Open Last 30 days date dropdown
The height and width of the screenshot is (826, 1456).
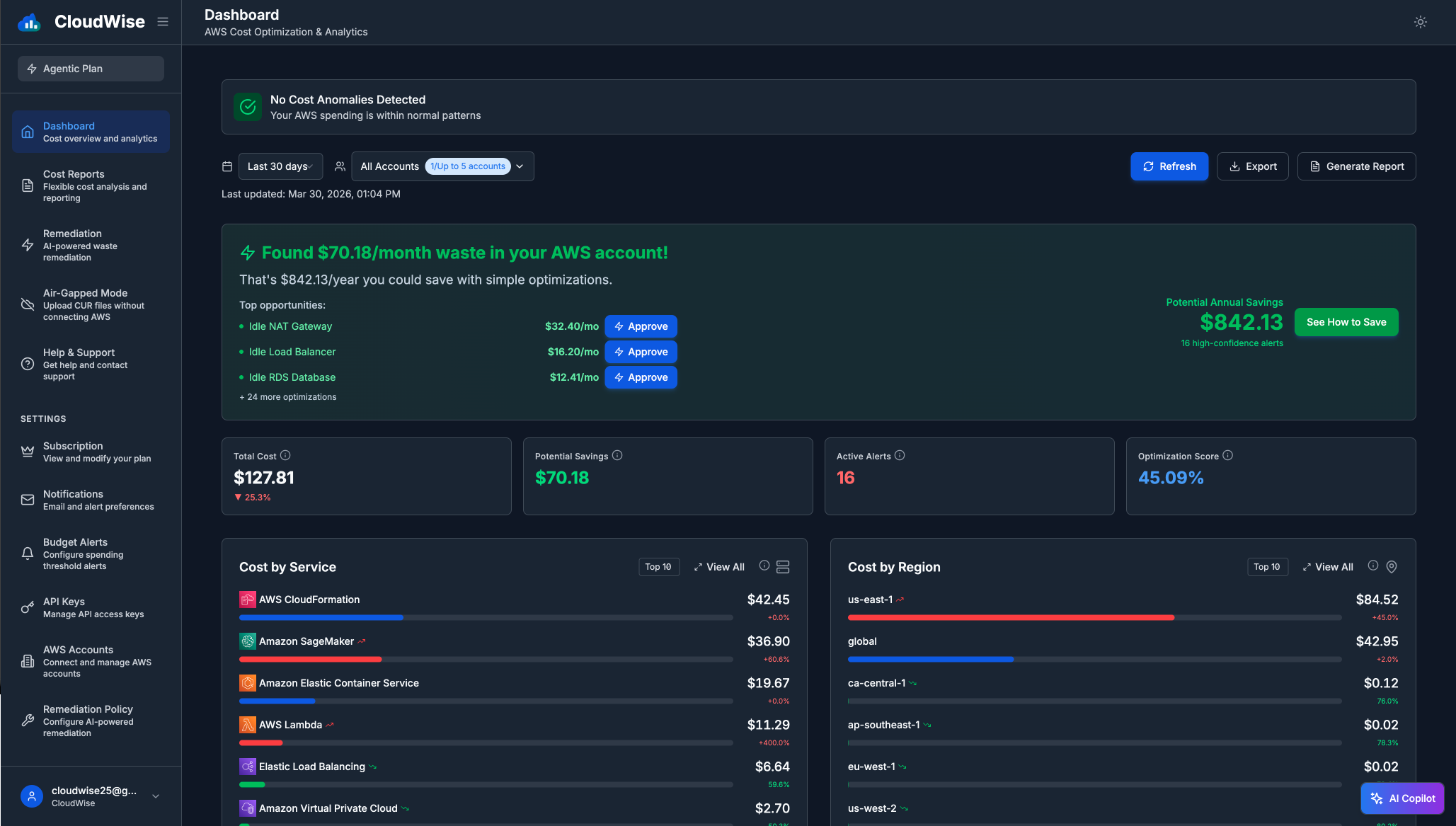[280, 166]
